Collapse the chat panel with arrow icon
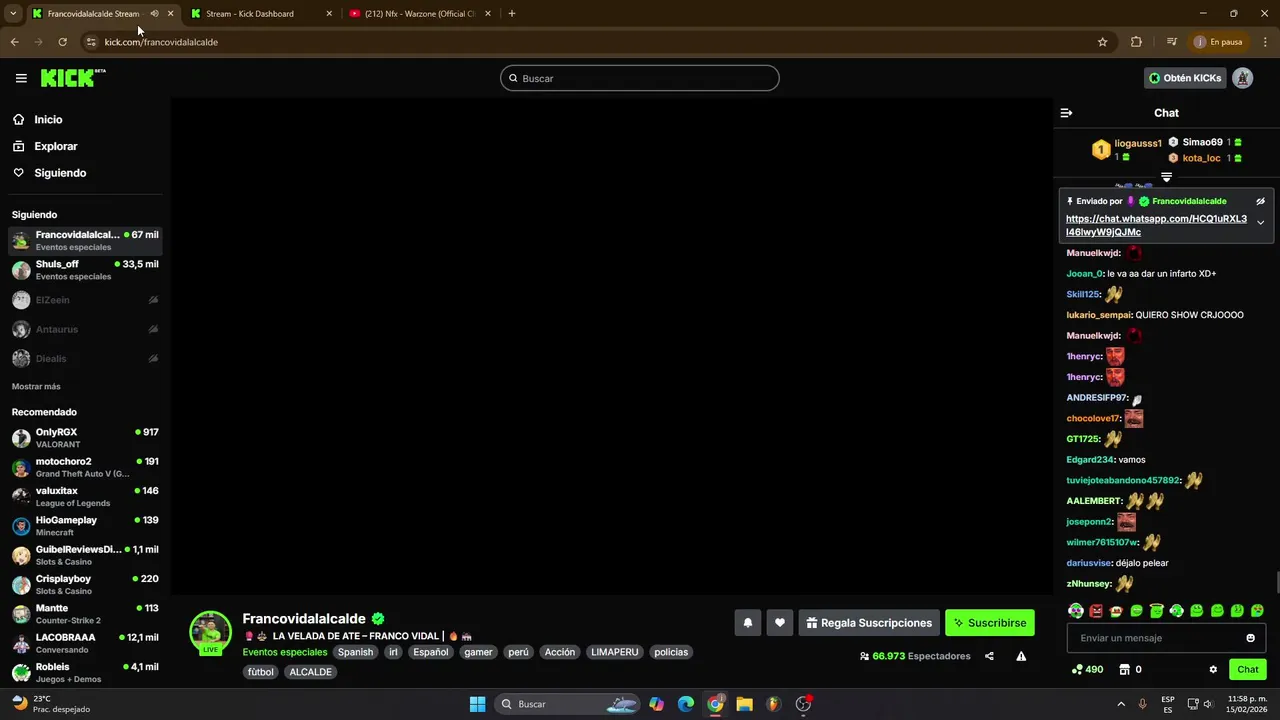The width and height of the screenshot is (1280, 720). point(1066,113)
